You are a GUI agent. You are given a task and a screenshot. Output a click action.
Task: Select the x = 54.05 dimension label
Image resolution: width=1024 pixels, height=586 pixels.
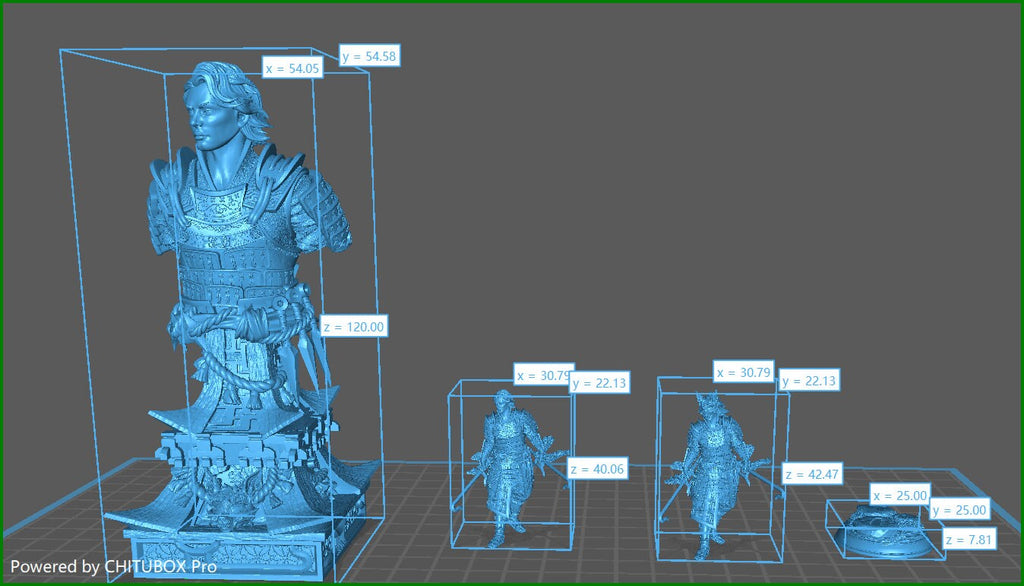tap(293, 68)
